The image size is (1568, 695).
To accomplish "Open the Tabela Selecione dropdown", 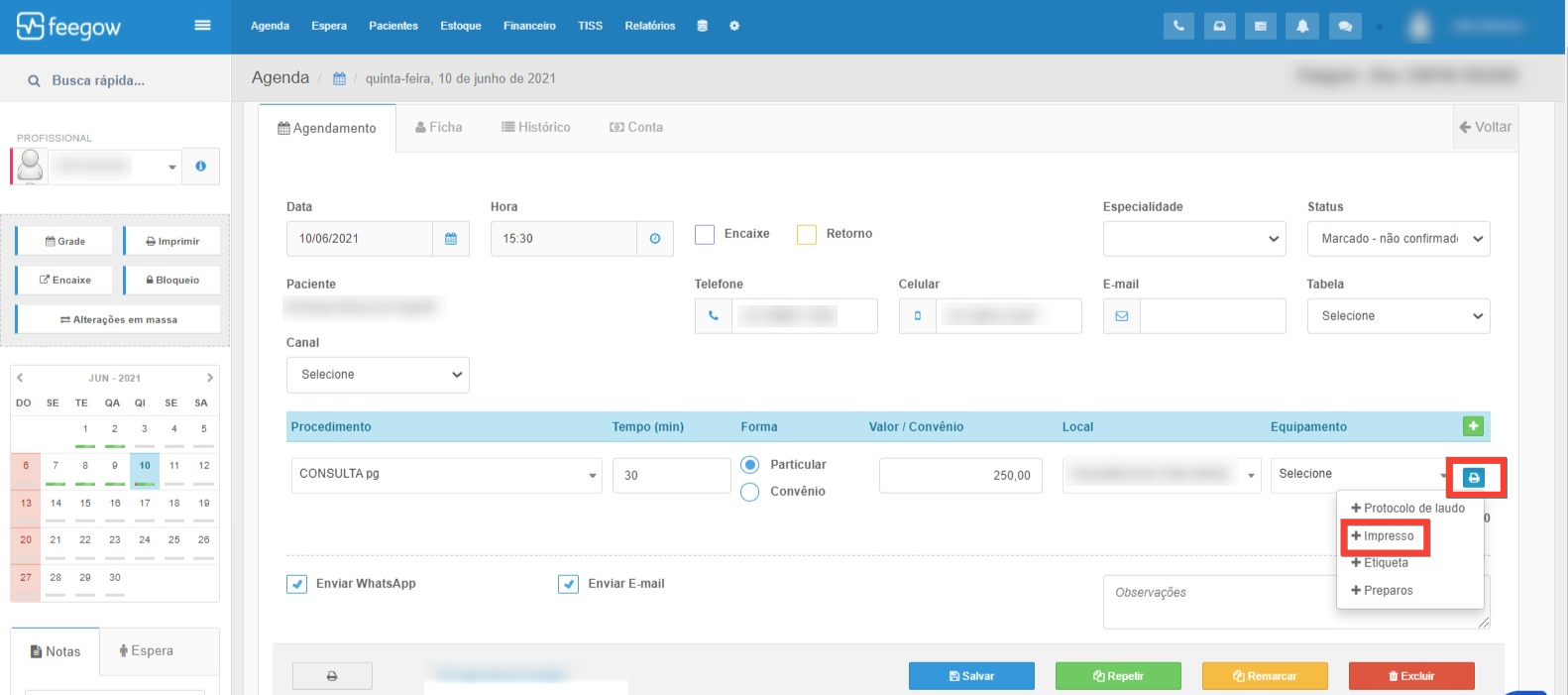I will (x=1399, y=316).
